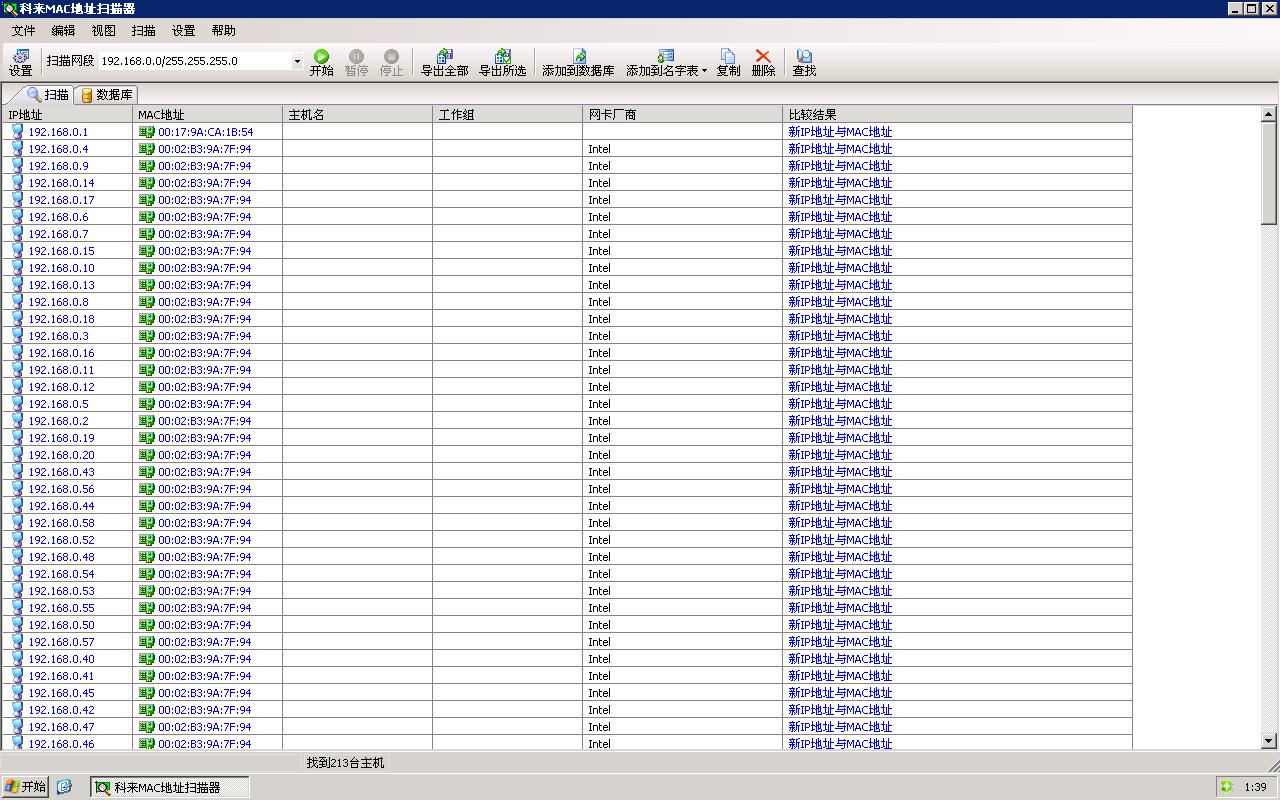Screen dimensions: 1280x800
Task: Open the Windows 开始 start button
Action: point(25,787)
